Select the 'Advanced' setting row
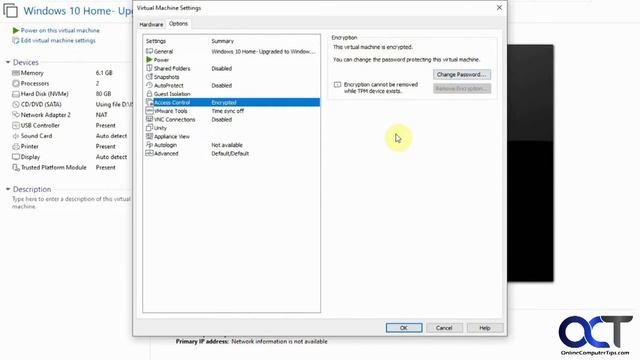The image size is (640, 360). coord(232,153)
